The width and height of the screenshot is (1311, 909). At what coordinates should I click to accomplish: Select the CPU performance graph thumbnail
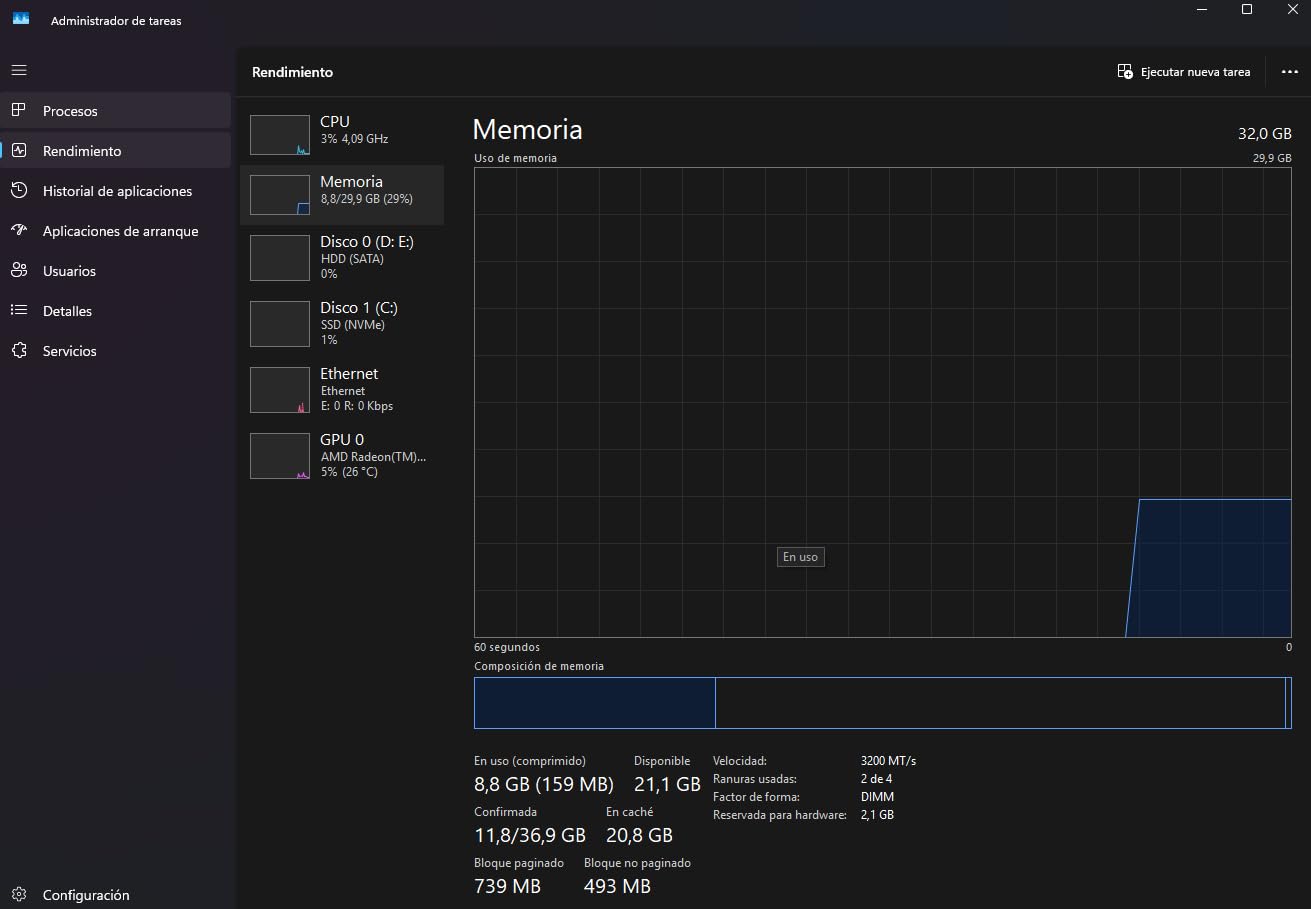point(280,135)
